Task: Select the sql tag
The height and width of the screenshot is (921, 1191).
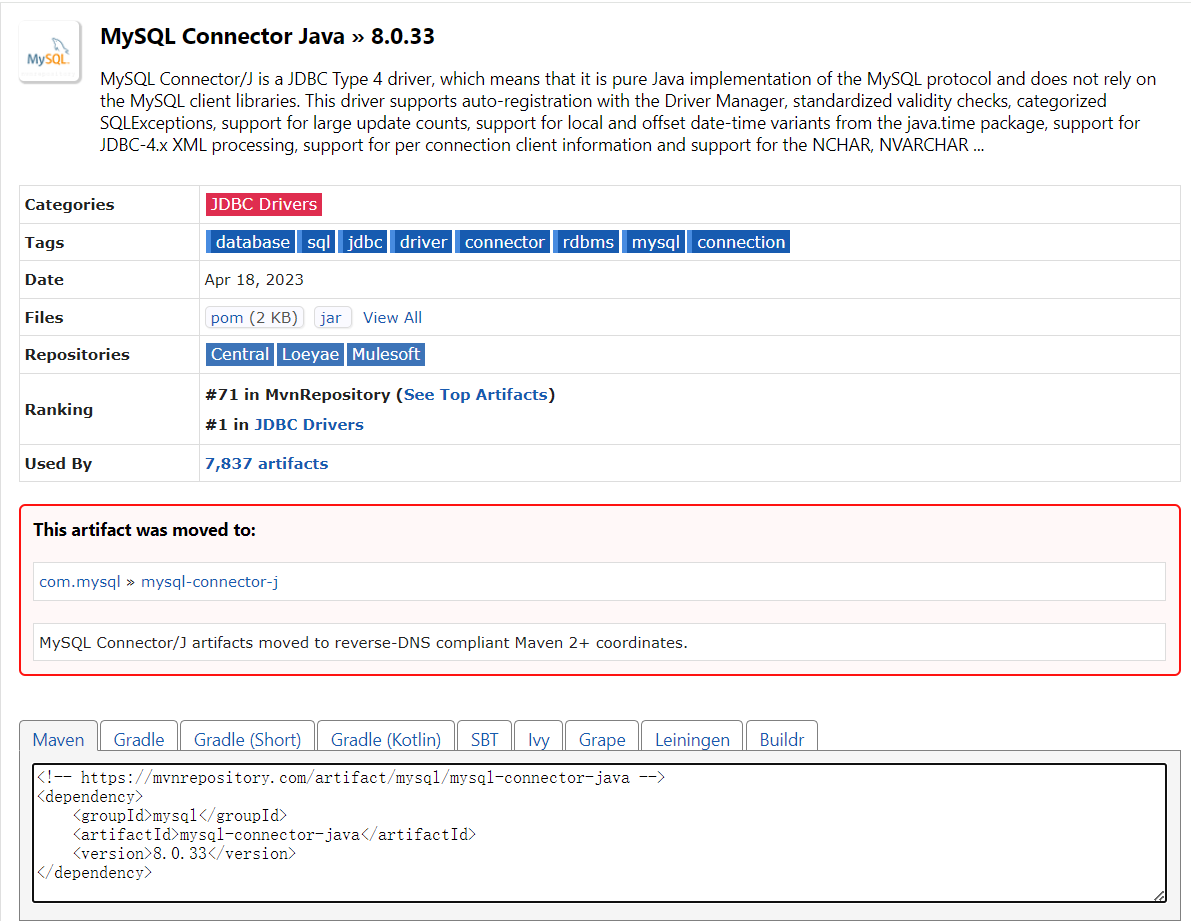Action: pos(317,242)
